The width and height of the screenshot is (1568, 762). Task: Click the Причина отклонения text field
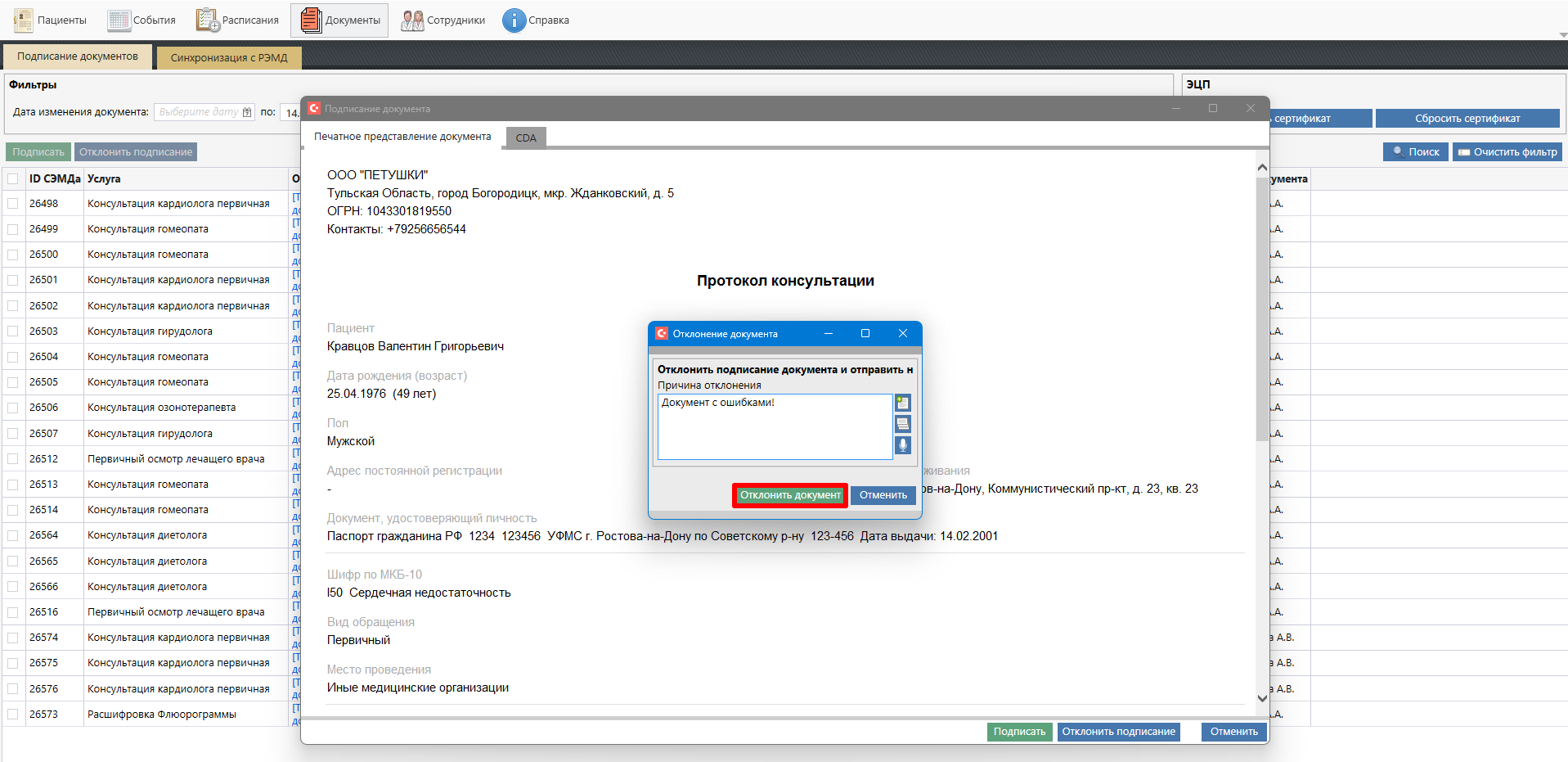774,427
